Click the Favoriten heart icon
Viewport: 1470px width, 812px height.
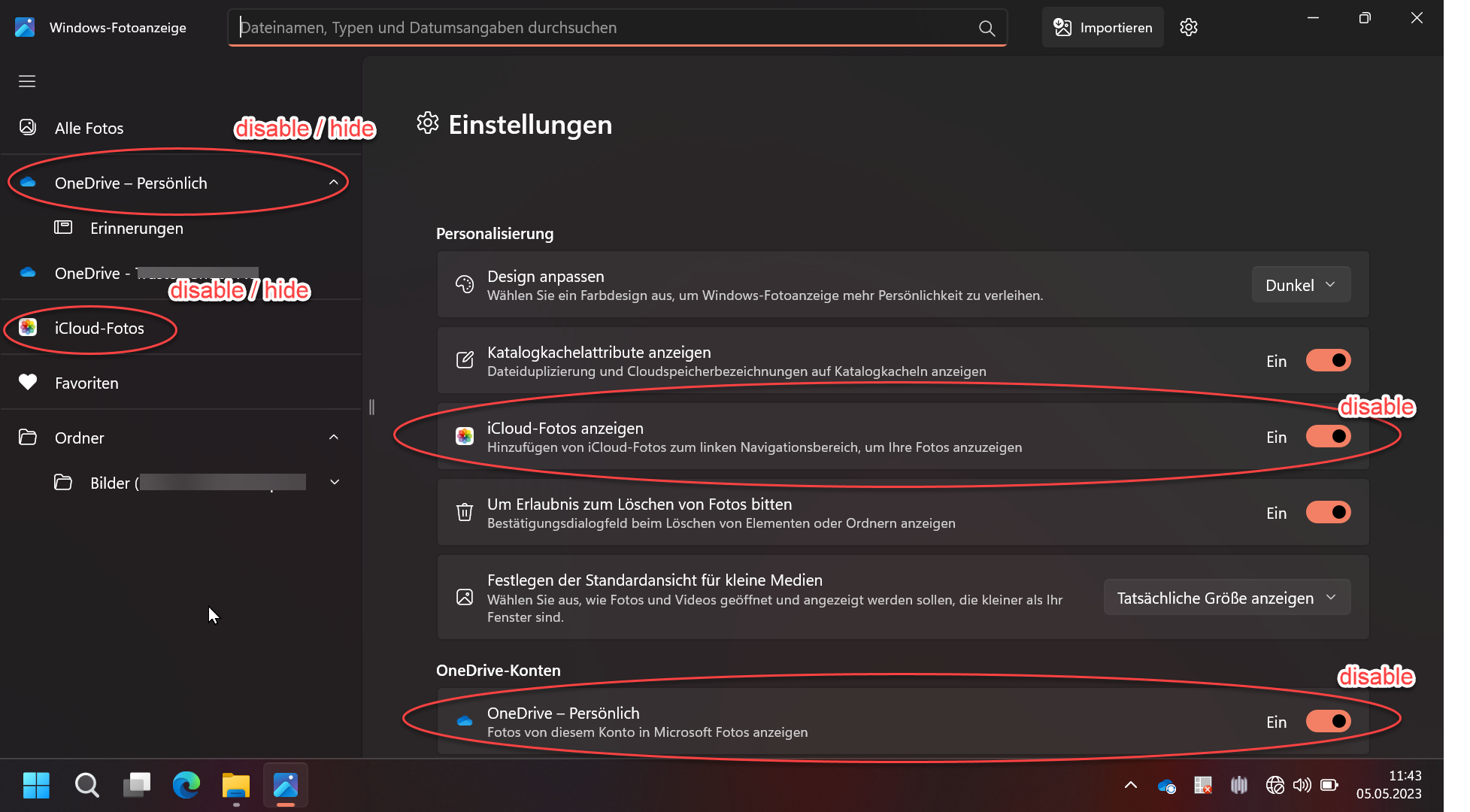[x=28, y=382]
